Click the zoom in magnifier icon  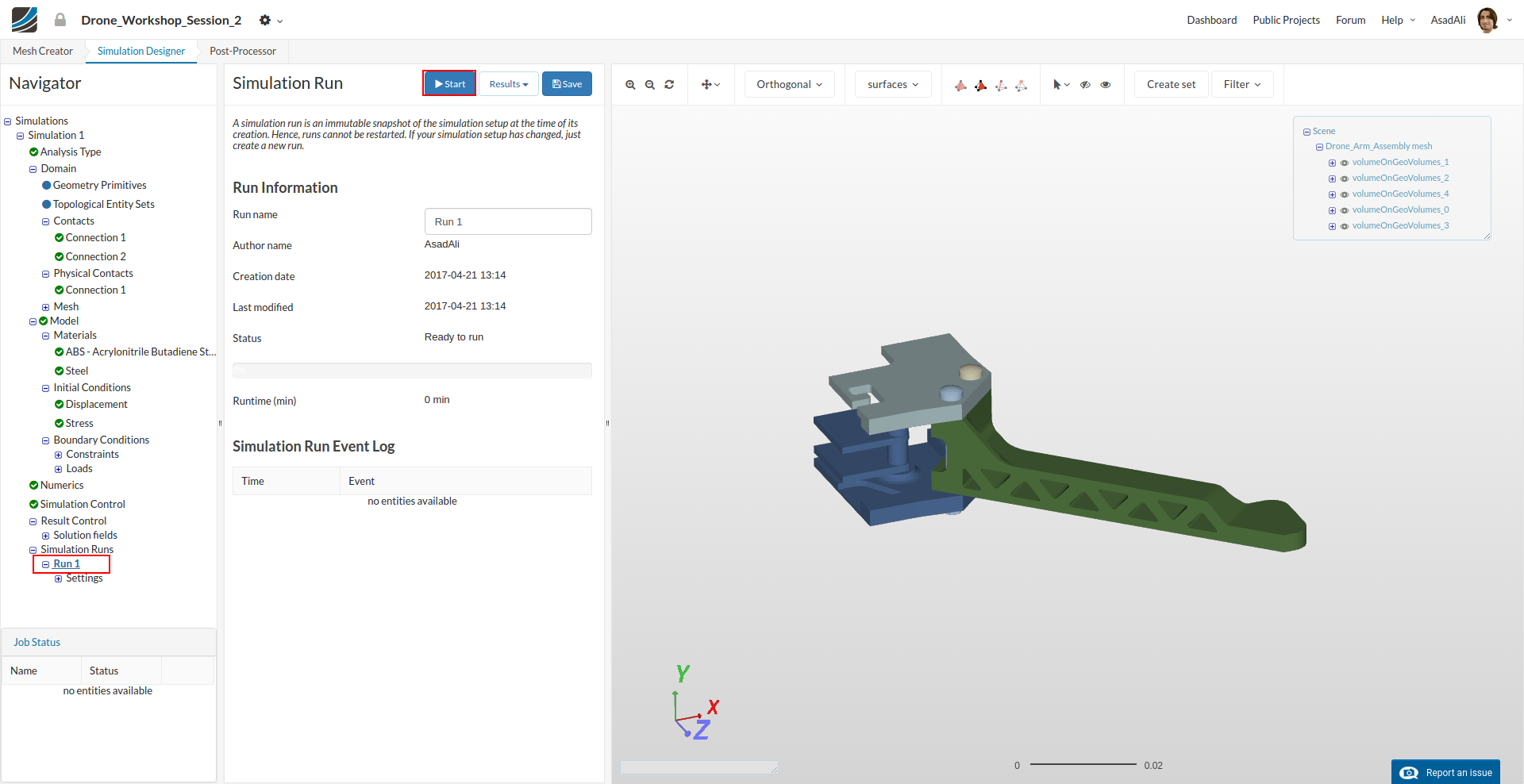click(x=630, y=85)
